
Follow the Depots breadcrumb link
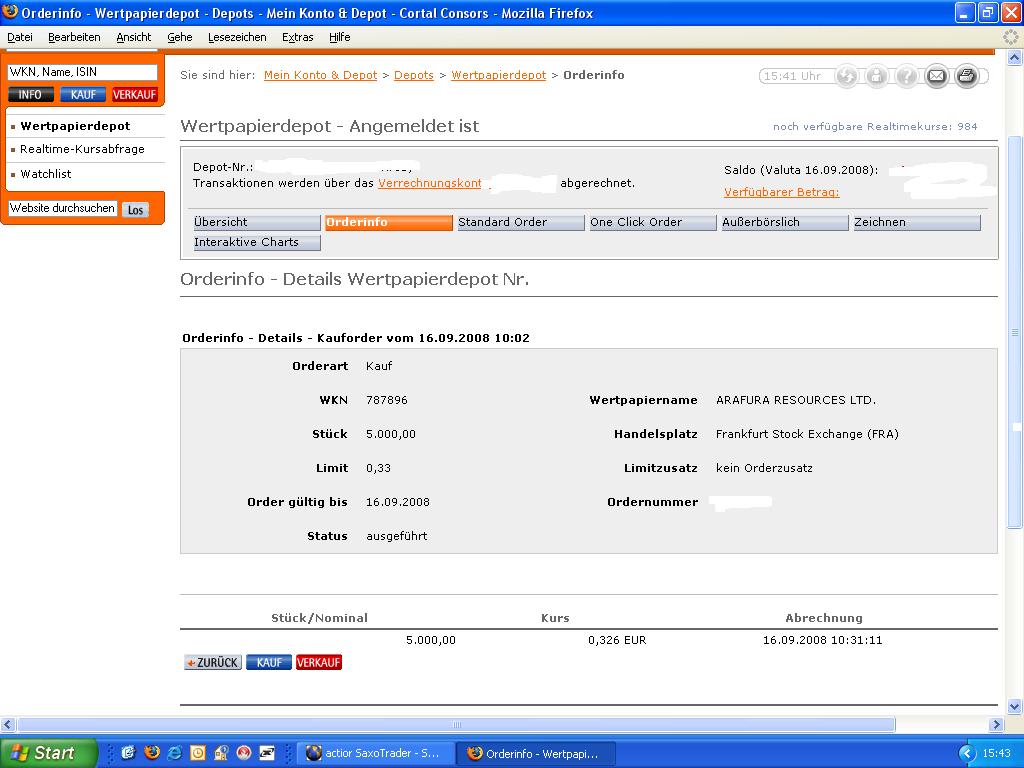pyautogui.click(x=413, y=75)
